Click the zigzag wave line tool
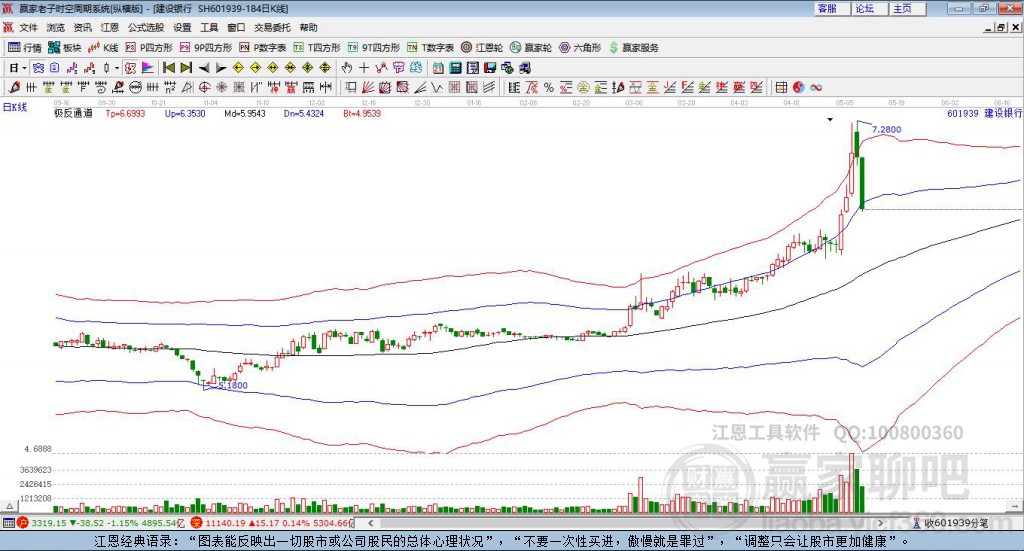The height and width of the screenshot is (551, 1024). coord(437,87)
